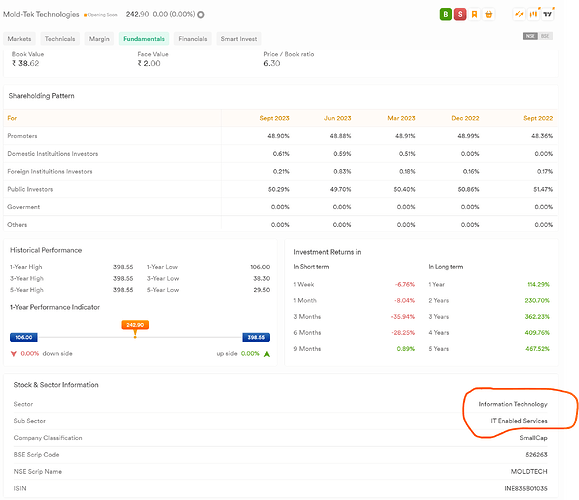This screenshot has width=579, height=500.
Task: Click Foreign Institutions Investors row label
Action: (50, 171)
